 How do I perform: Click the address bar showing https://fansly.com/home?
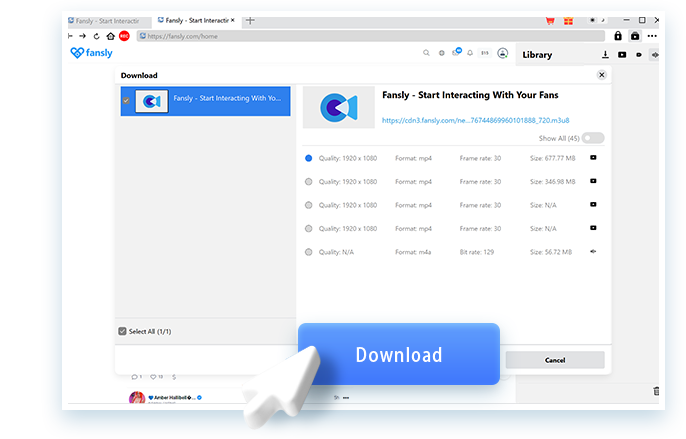[x=371, y=36]
